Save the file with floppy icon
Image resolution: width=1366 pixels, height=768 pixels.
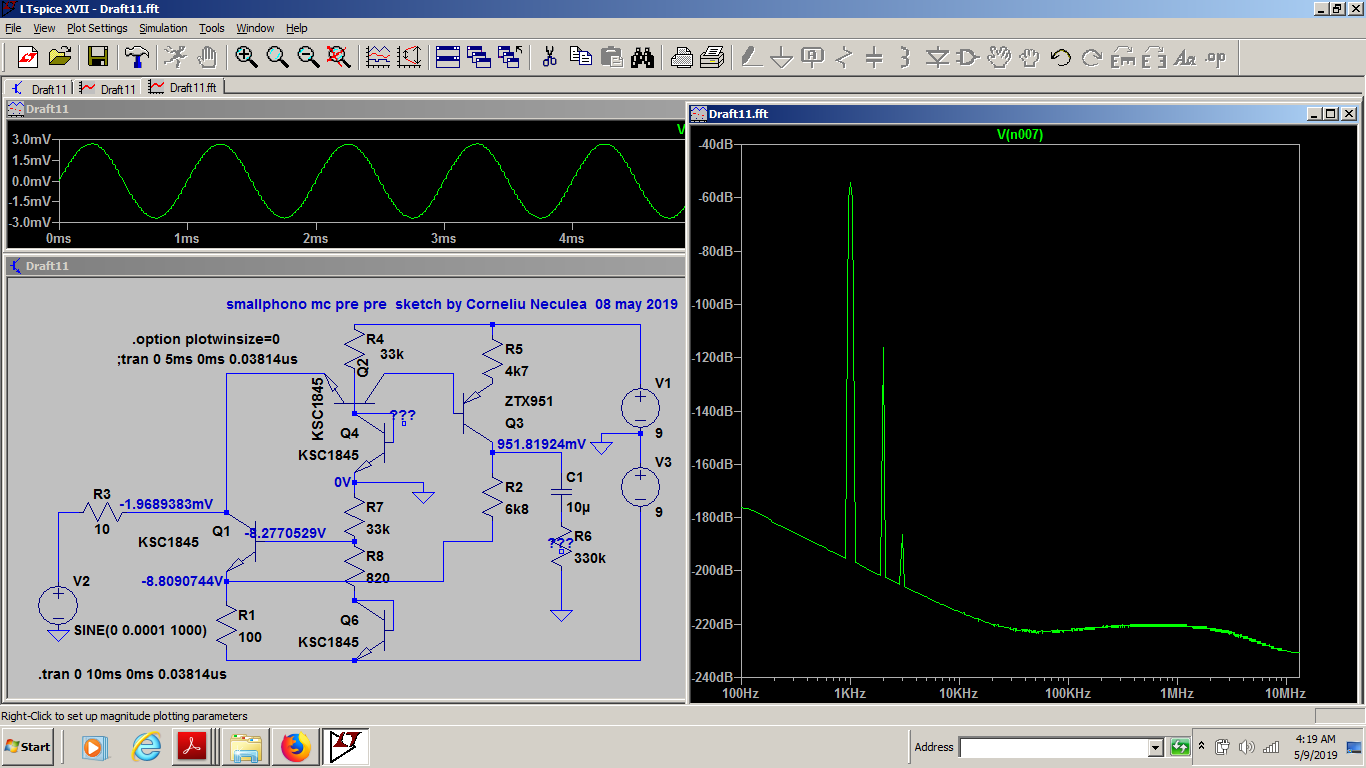98,57
